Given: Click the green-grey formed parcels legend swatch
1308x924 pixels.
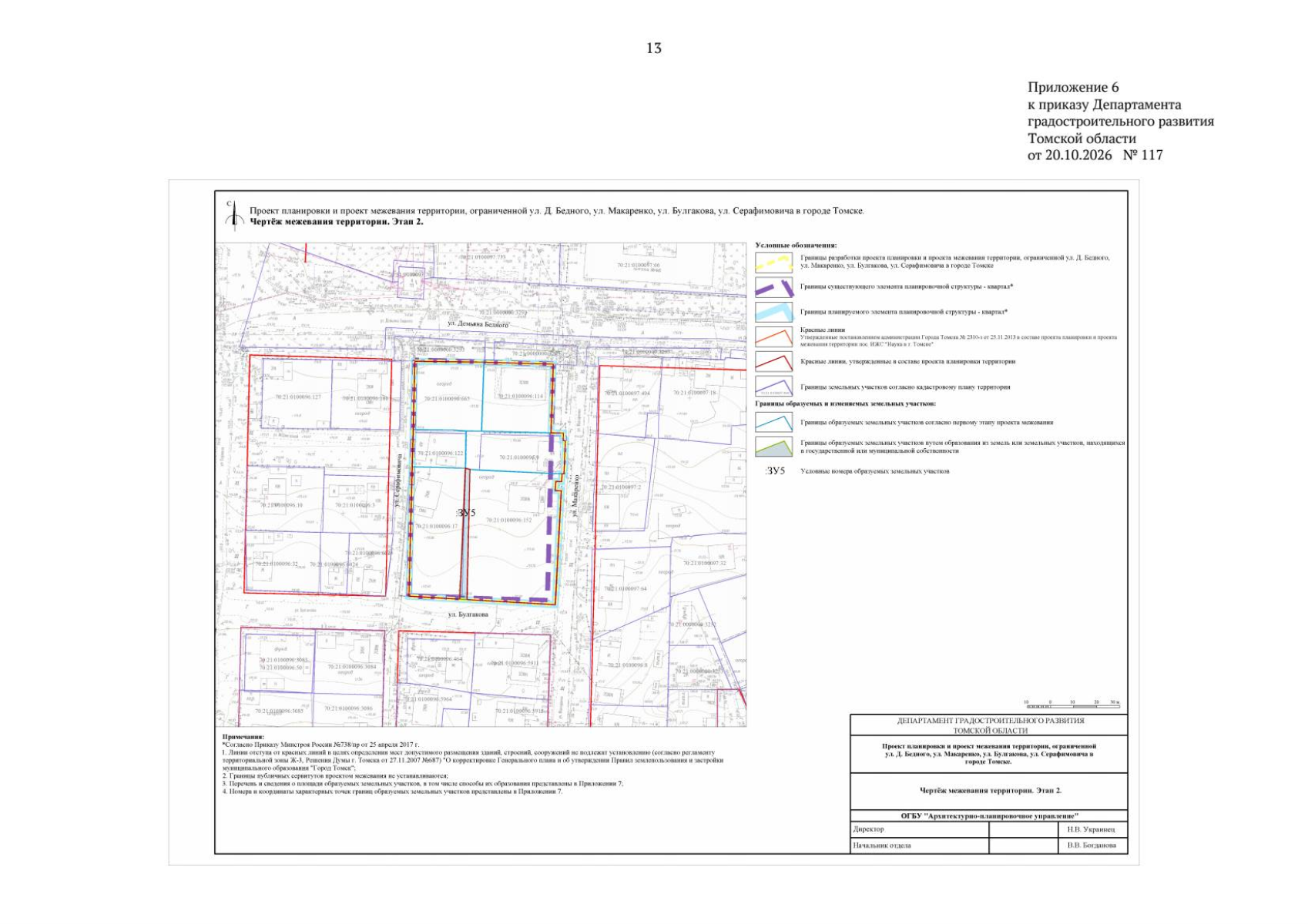Looking at the screenshot, I should click(774, 447).
